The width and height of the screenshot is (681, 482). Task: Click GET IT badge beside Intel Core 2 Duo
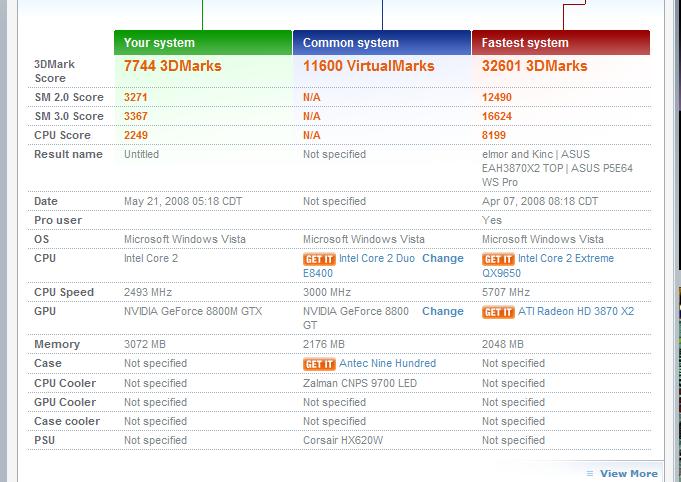[319, 259]
